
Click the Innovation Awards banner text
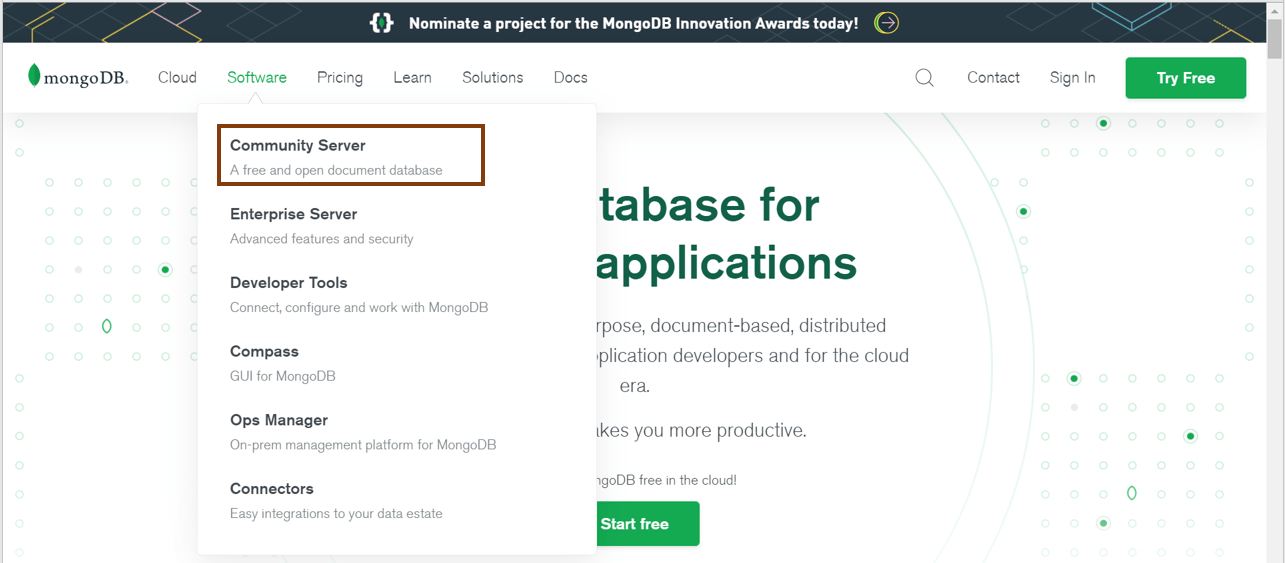[x=633, y=23]
